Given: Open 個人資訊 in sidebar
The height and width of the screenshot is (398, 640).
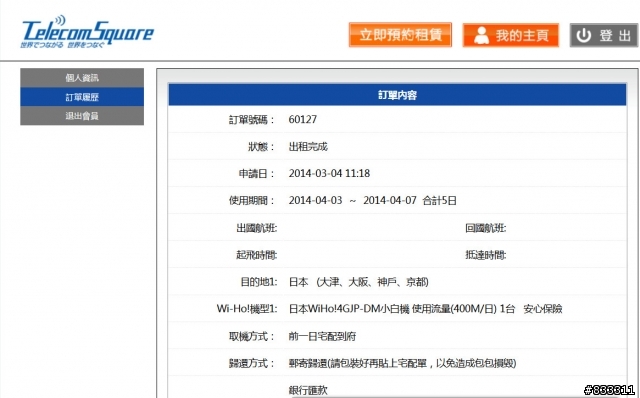Looking at the screenshot, I should [82, 78].
